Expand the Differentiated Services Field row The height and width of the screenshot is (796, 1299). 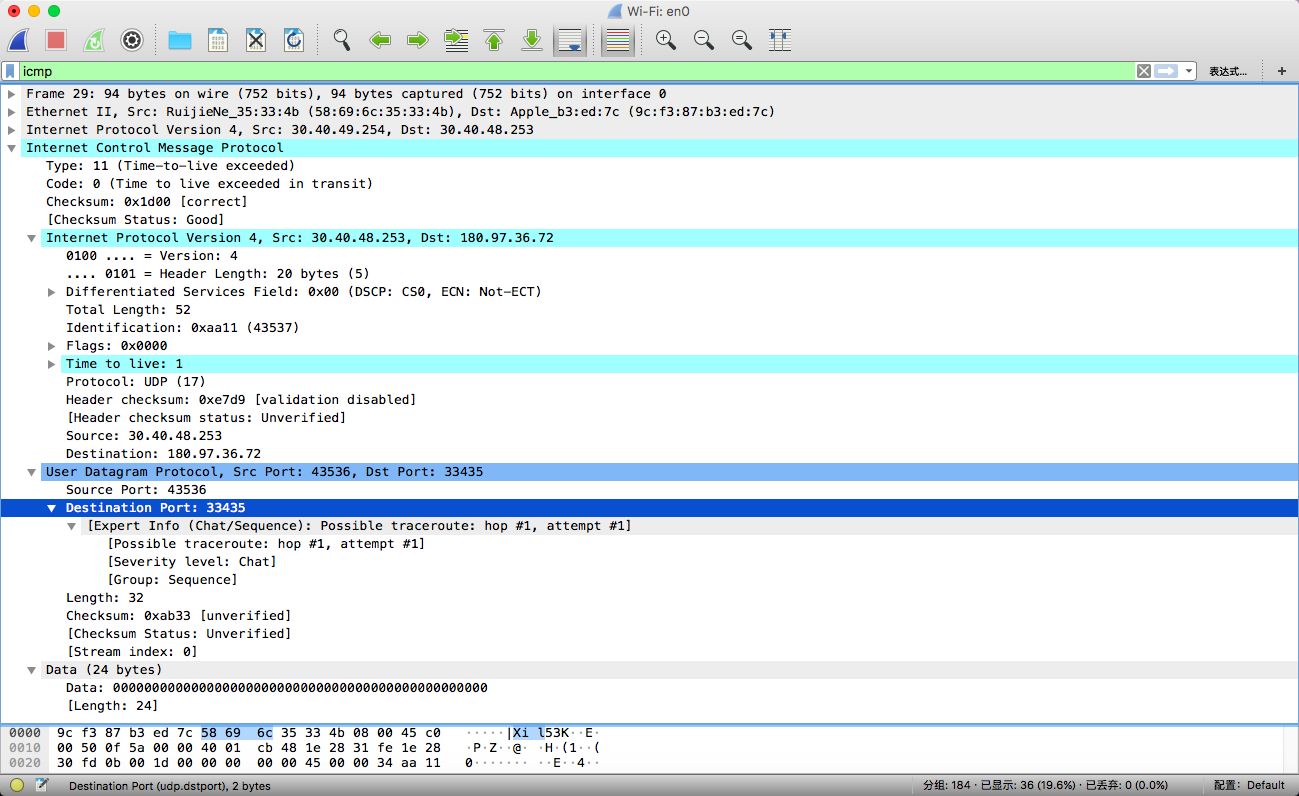pos(51,292)
